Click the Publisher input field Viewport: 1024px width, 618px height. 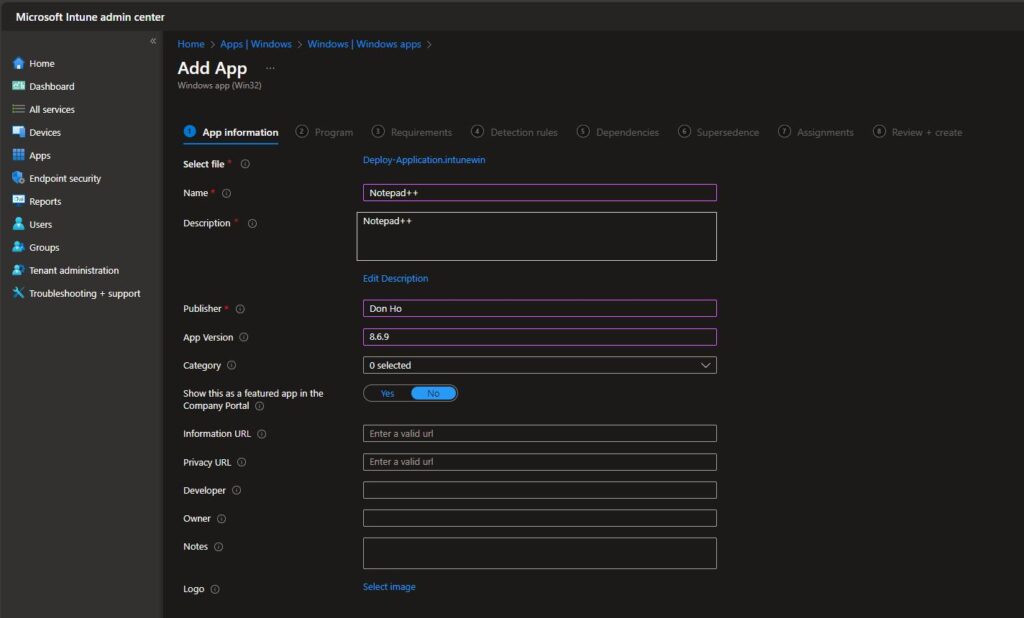[539, 308]
